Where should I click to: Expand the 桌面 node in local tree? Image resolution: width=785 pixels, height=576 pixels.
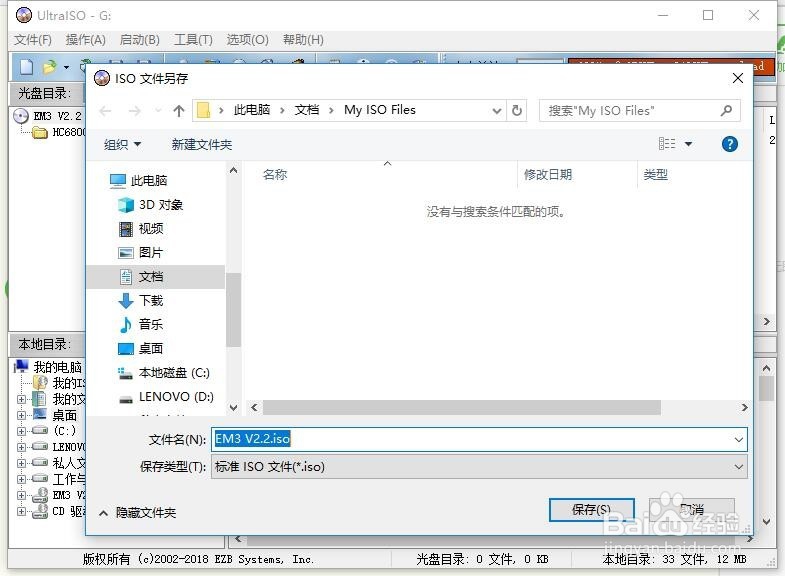[21, 415]
